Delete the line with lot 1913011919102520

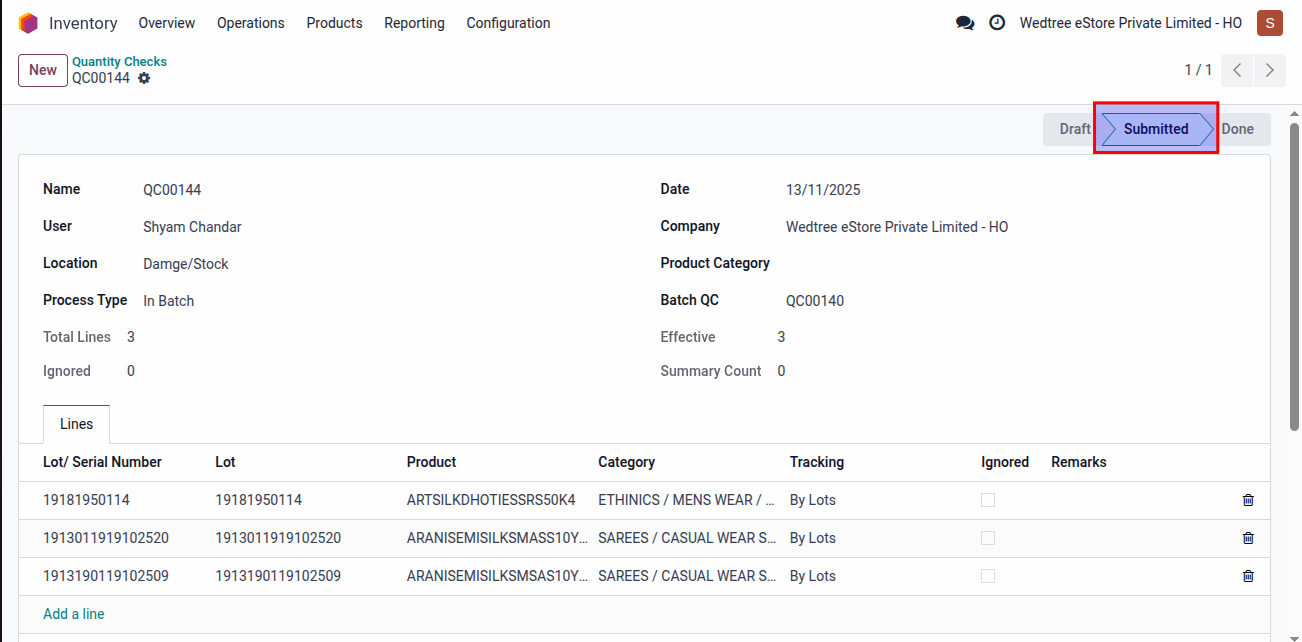click(x=1248, y=538)
